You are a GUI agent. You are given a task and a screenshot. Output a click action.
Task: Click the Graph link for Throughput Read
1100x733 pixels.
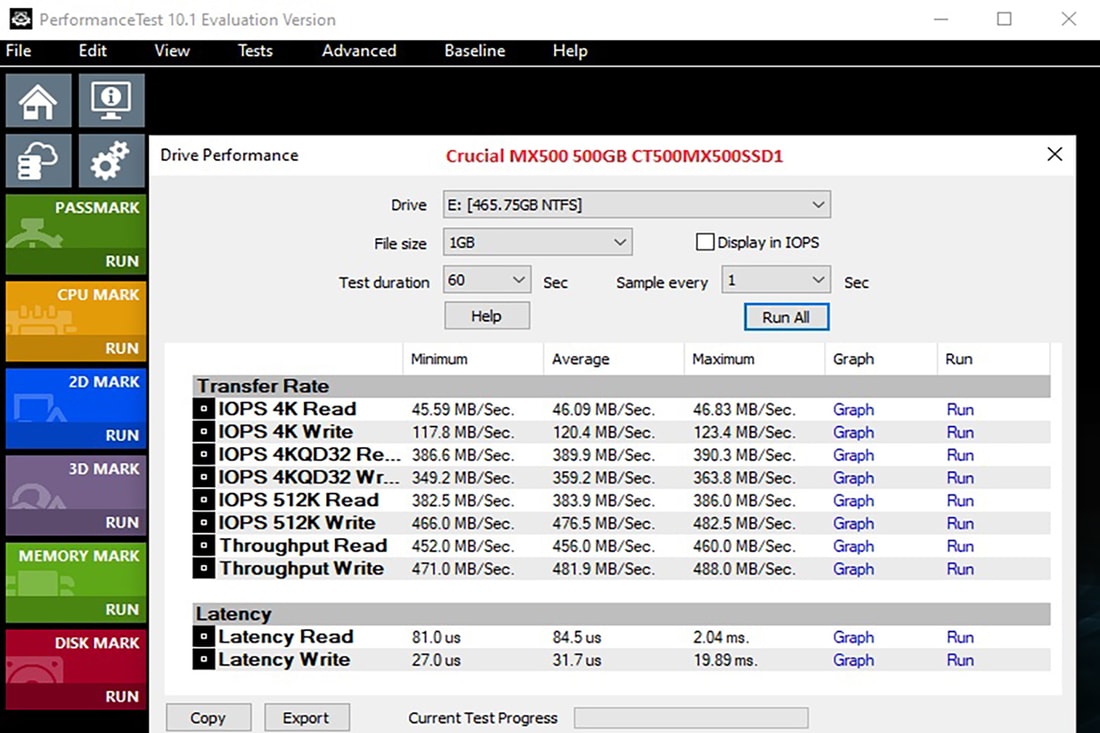(x=853, y=546)
